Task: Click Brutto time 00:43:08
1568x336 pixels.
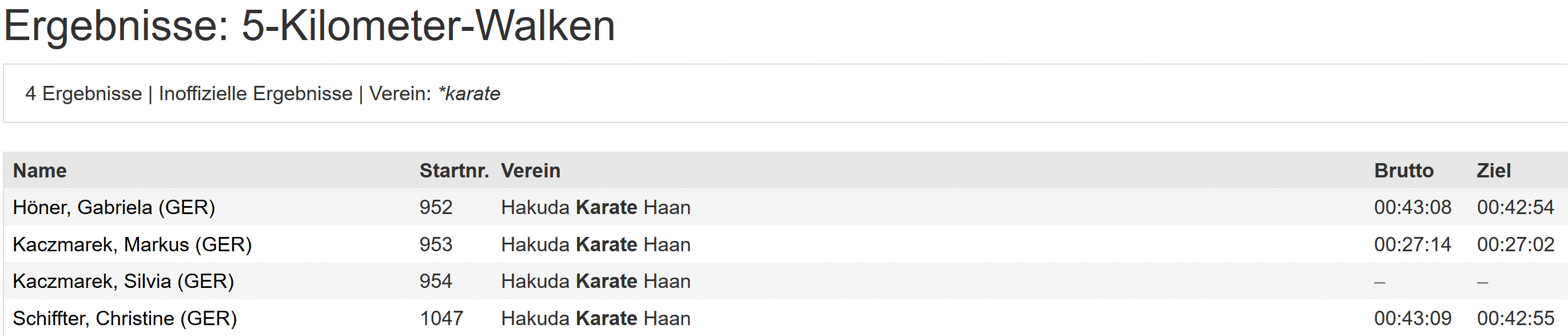Action: [x=1412, y=207]
